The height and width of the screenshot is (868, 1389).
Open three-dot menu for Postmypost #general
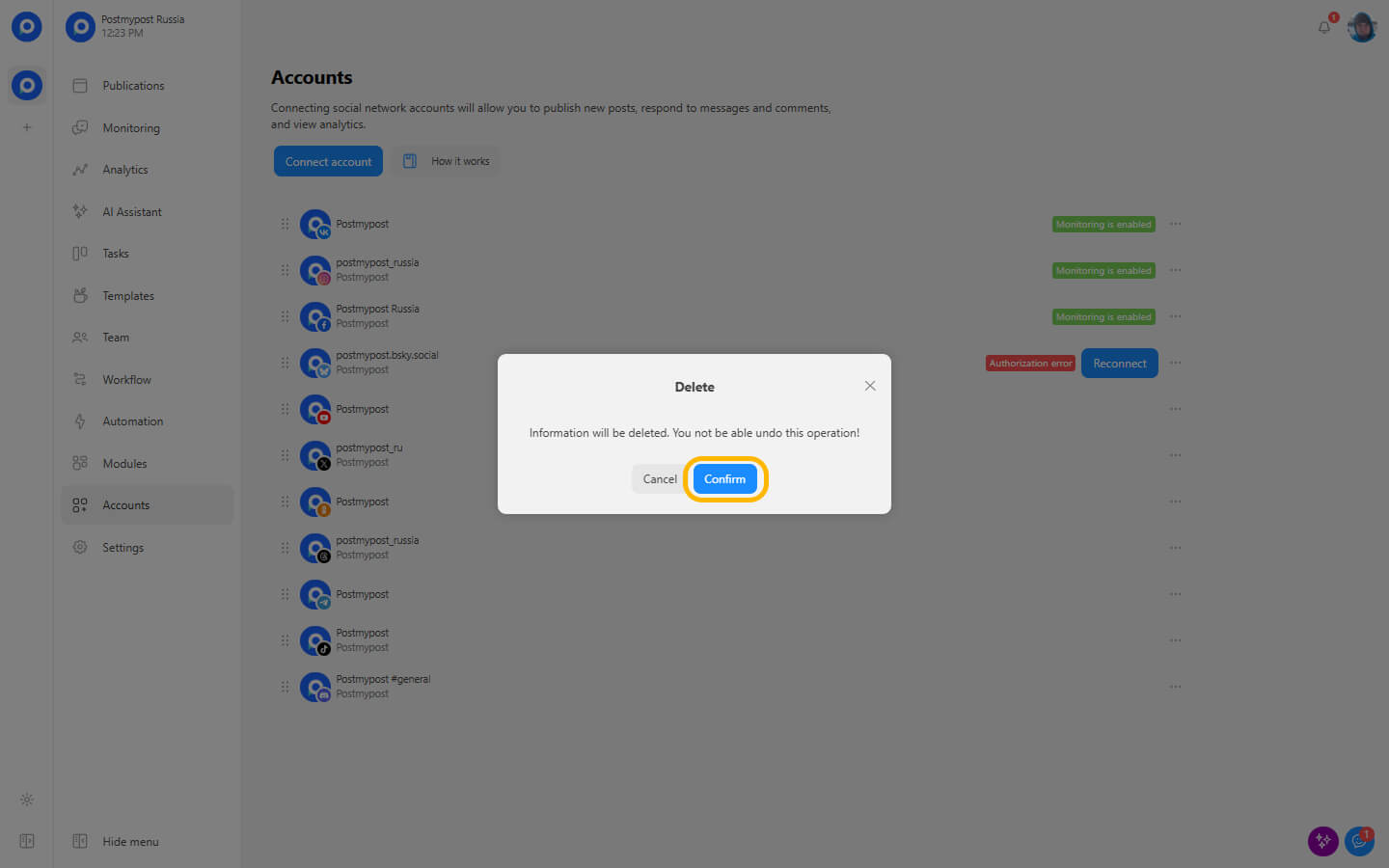coord(1175,687)
